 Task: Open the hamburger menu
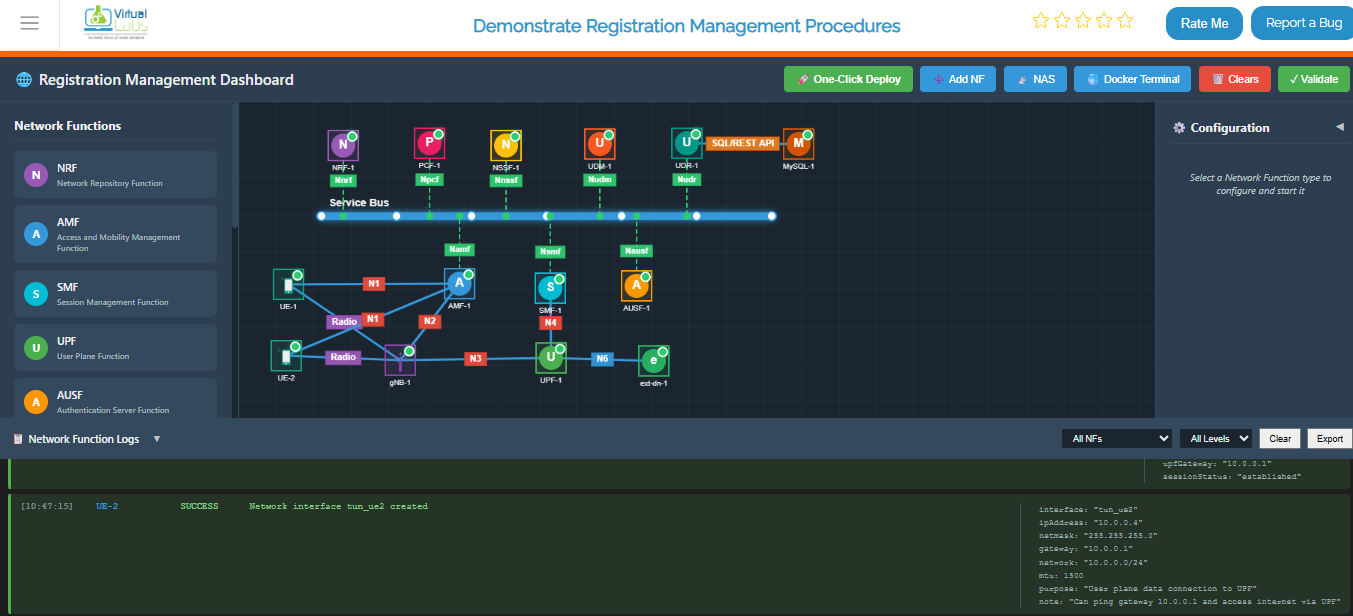coord(29,23)
